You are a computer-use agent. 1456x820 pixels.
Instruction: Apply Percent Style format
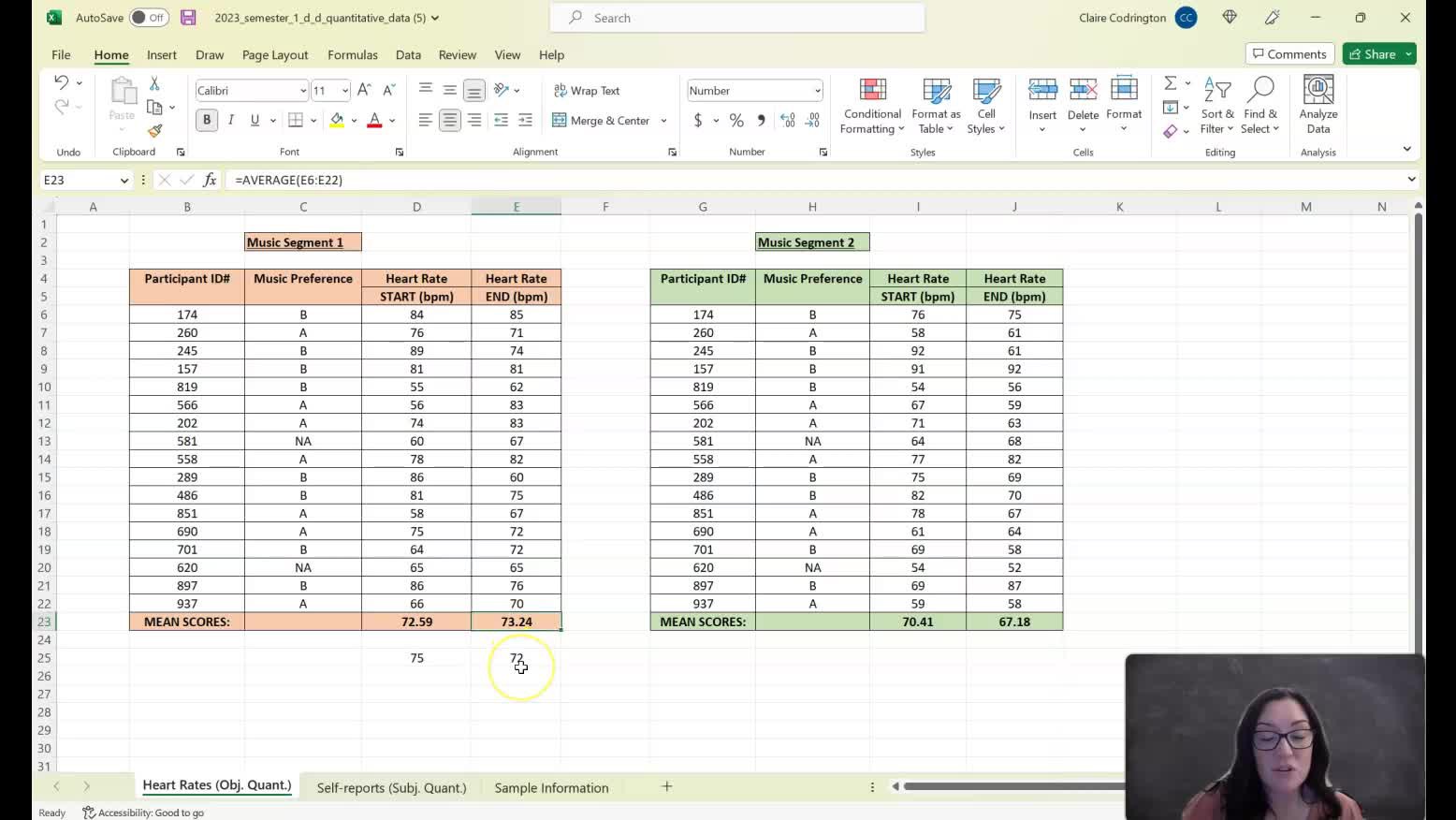[x=736, y=120]
